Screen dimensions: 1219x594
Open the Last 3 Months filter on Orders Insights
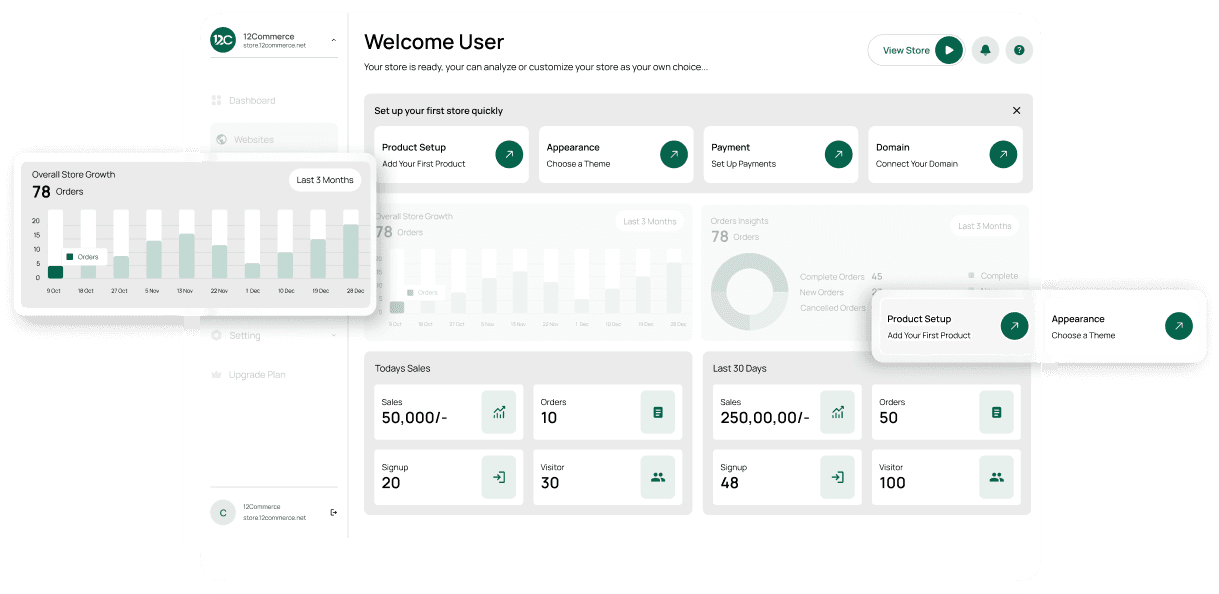984,226
